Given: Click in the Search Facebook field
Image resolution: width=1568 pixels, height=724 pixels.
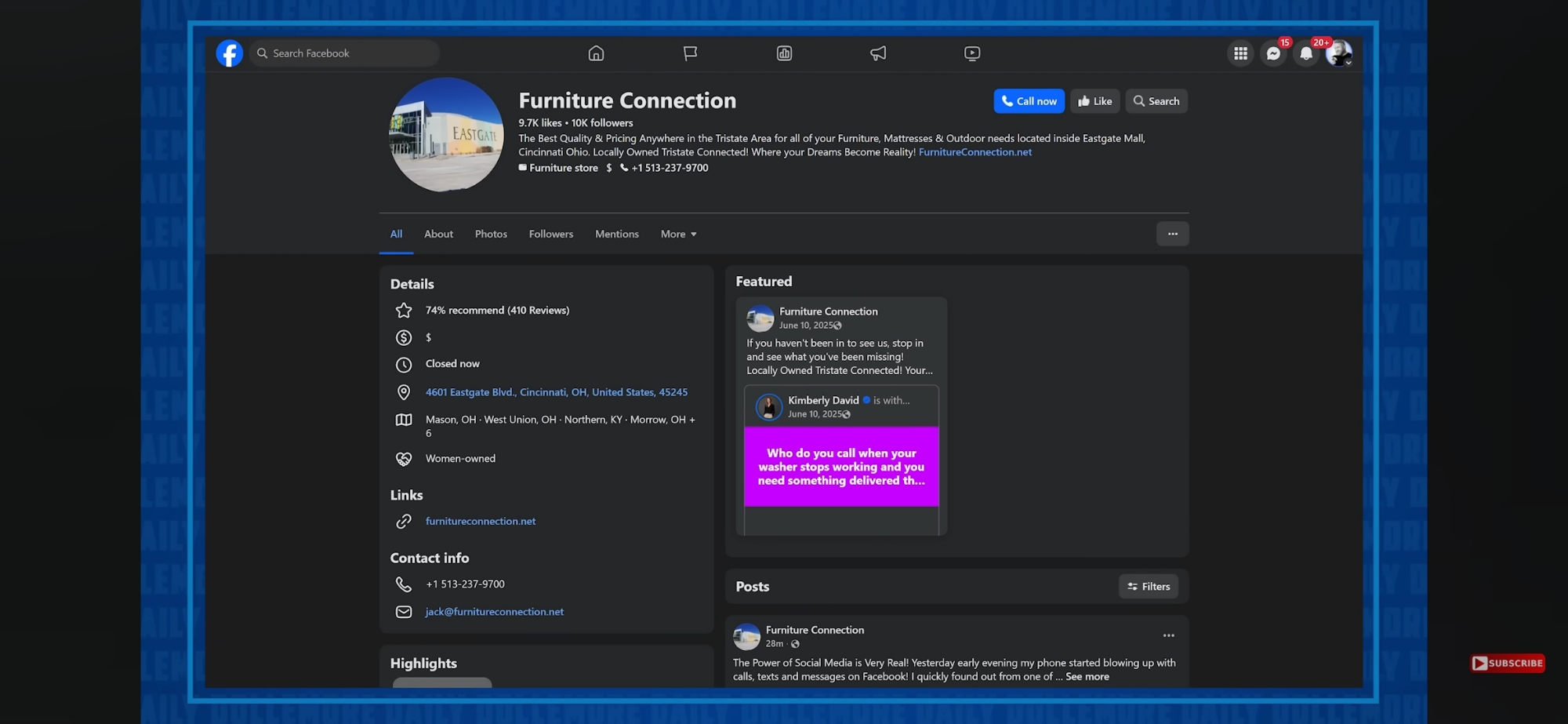Looking at the screenshot, I should pyautogui.click(x=345, y=53).
